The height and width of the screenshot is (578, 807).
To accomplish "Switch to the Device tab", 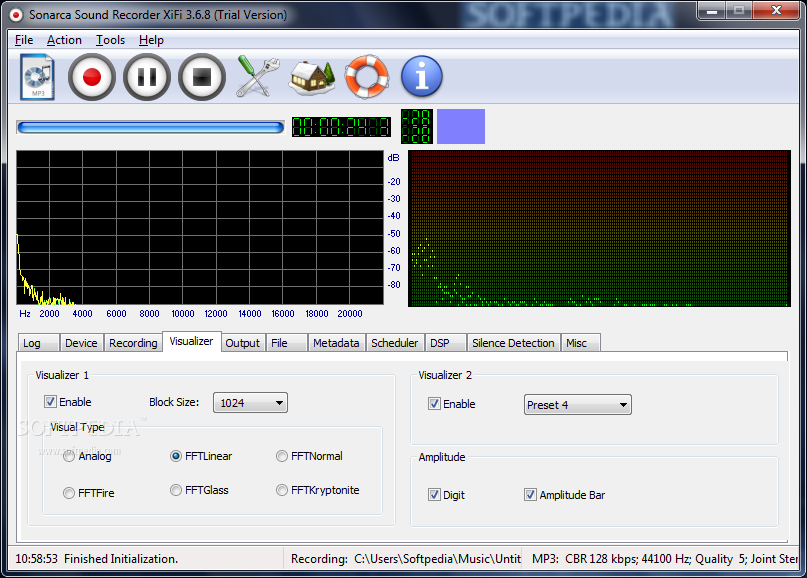I will [81, 343].
